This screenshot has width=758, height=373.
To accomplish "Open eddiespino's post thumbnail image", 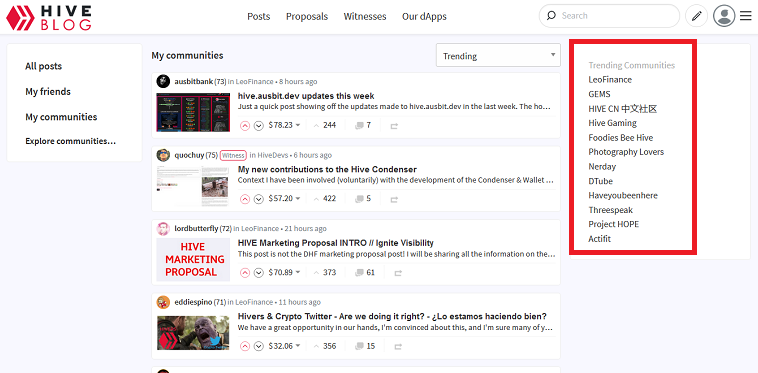I will click(193, 333).
